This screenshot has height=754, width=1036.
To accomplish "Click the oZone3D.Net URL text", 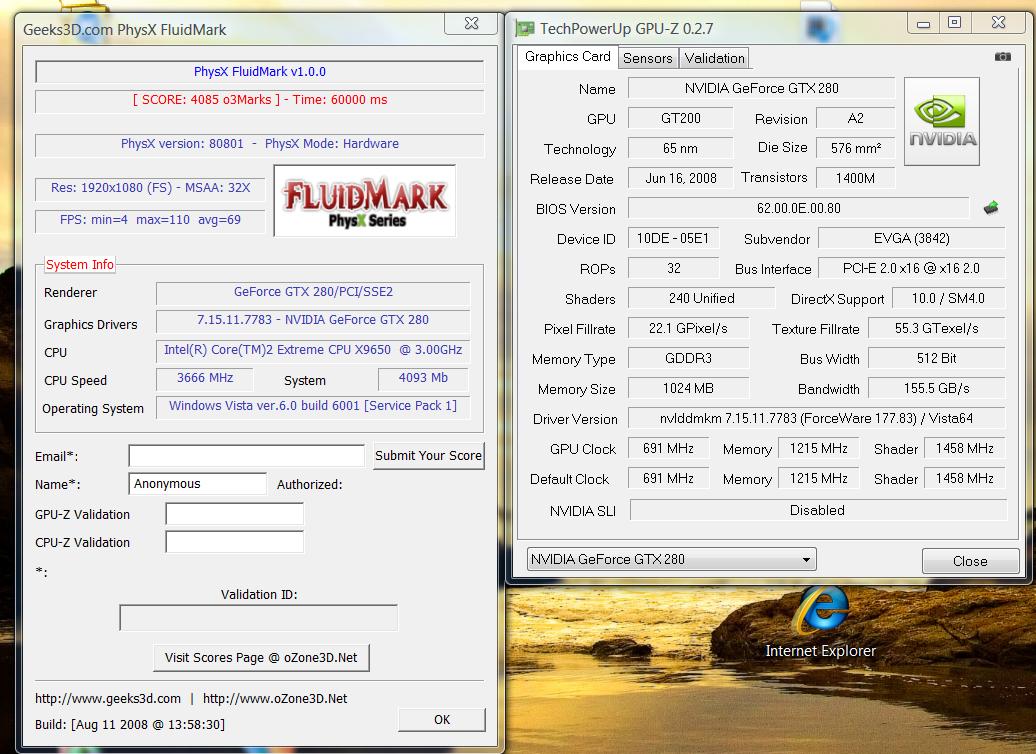I will click(275, 698).
